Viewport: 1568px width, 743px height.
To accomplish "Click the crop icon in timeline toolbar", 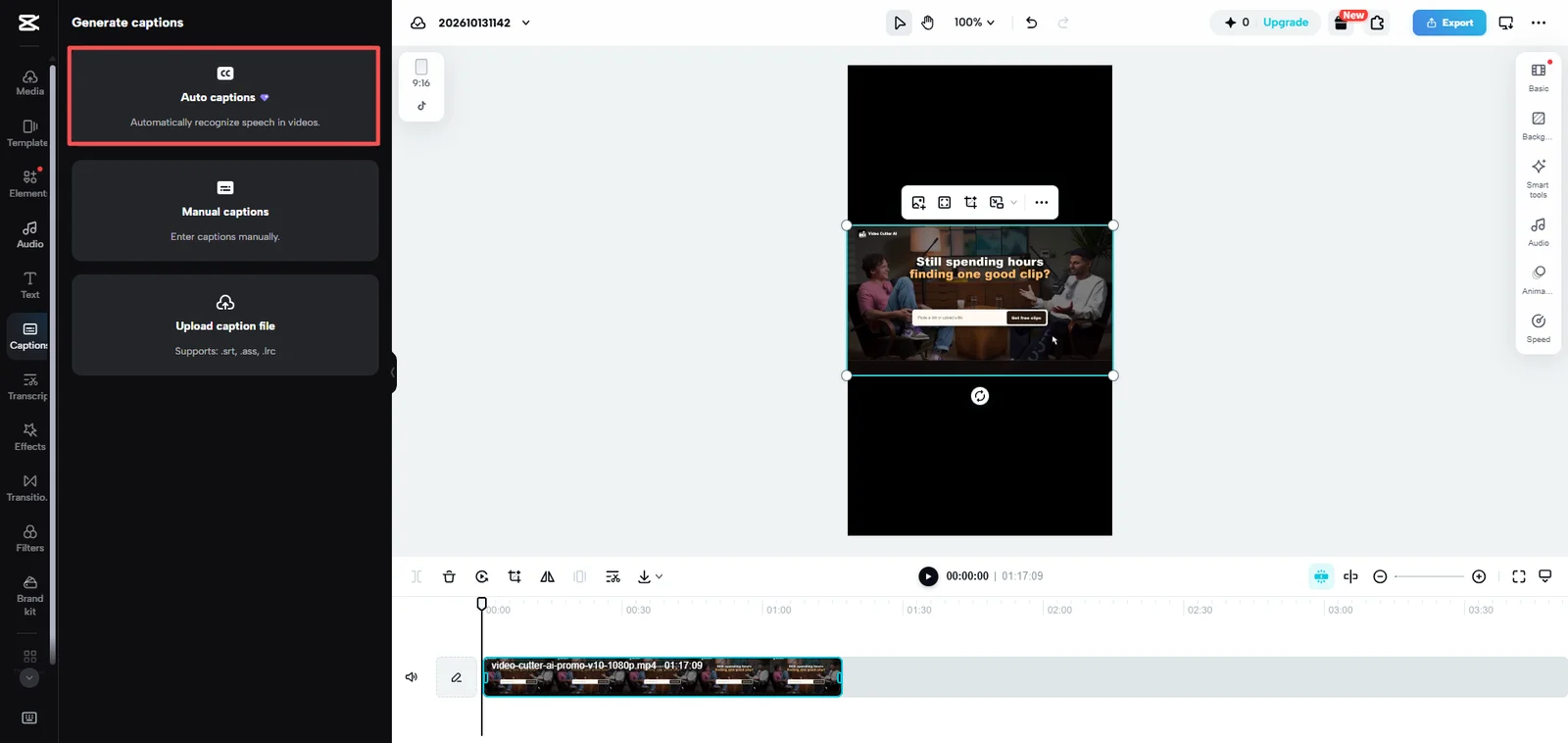I will [514, 576].
